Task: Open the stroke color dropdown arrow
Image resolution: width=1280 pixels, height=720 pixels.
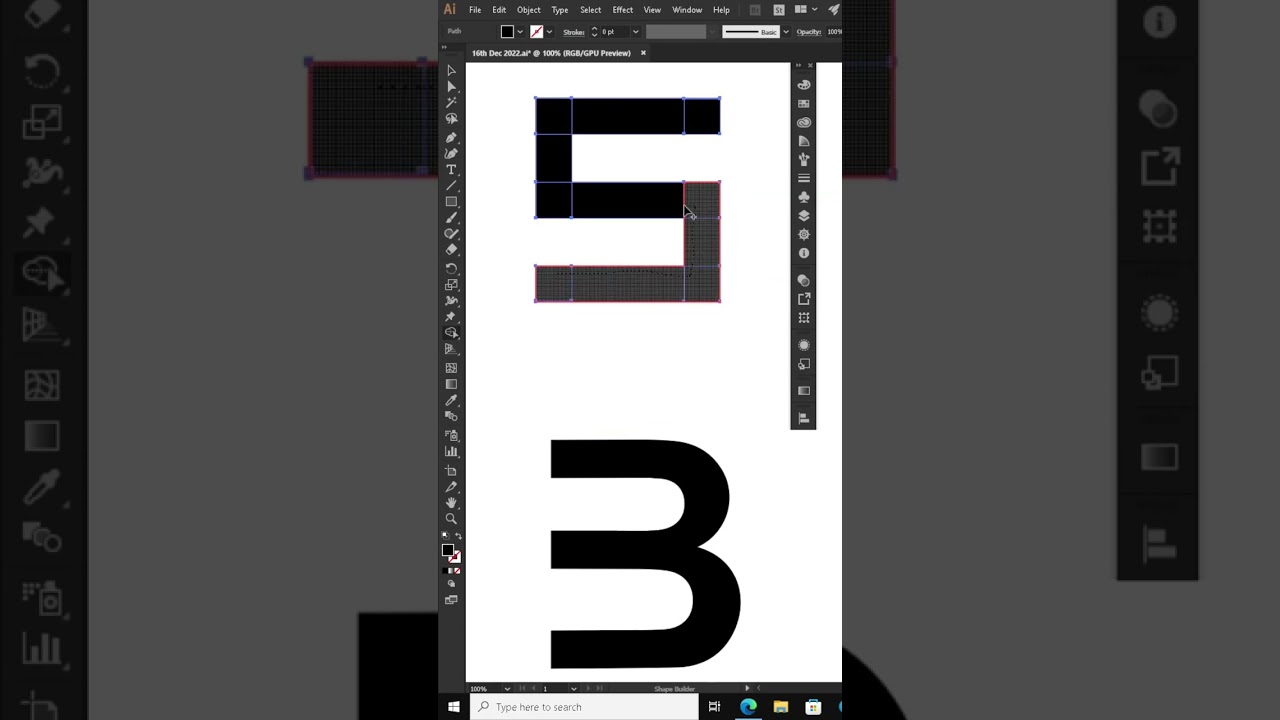Action: pos(549,32)
